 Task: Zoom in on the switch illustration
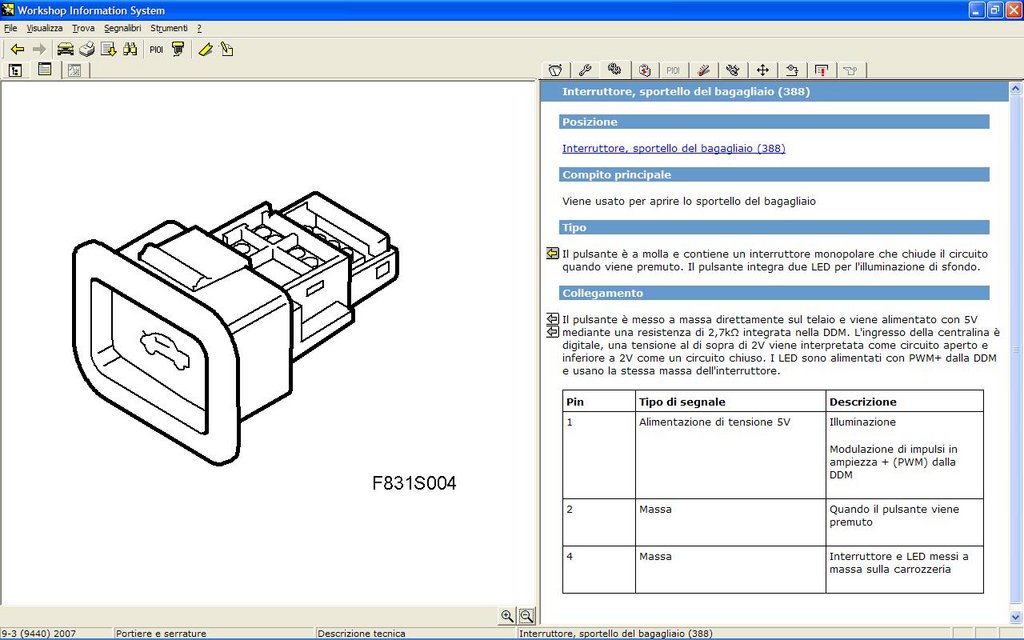tap(507, 615)
